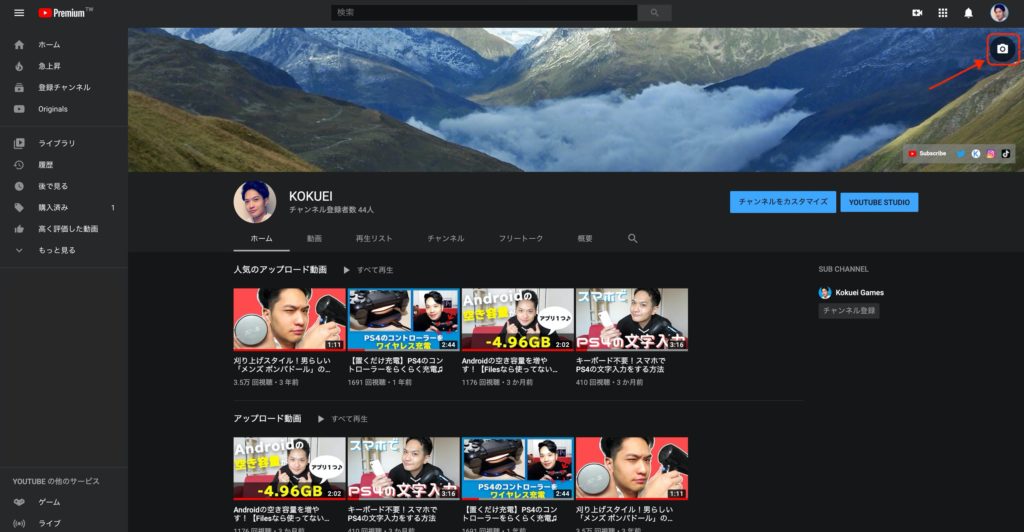Switch to the 動画 tab
1024x532 pixels.
pos(314,238)
